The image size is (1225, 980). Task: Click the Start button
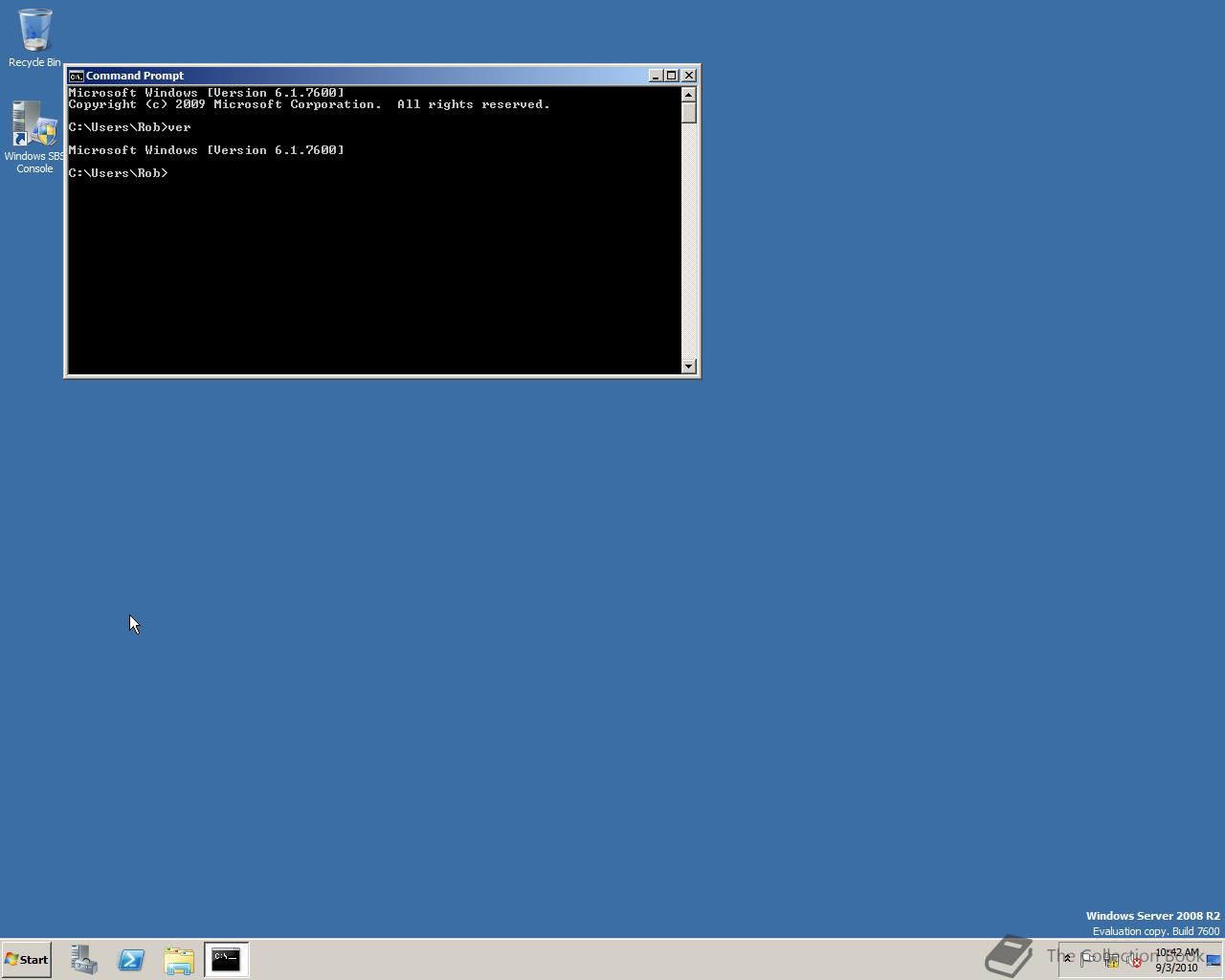(x=26, y=959)
